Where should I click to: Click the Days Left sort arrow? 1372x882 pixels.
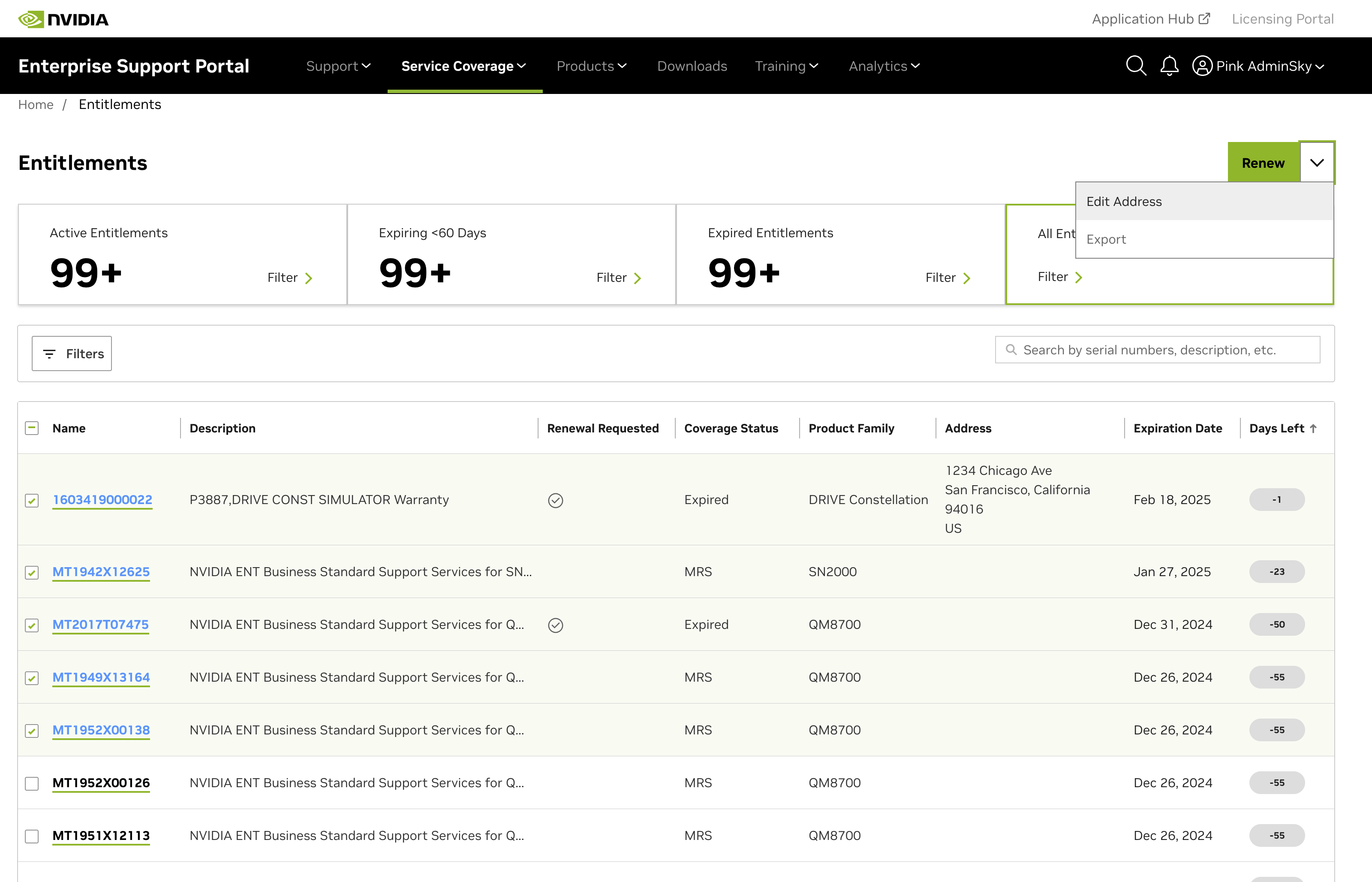[x=1313, y=429]
